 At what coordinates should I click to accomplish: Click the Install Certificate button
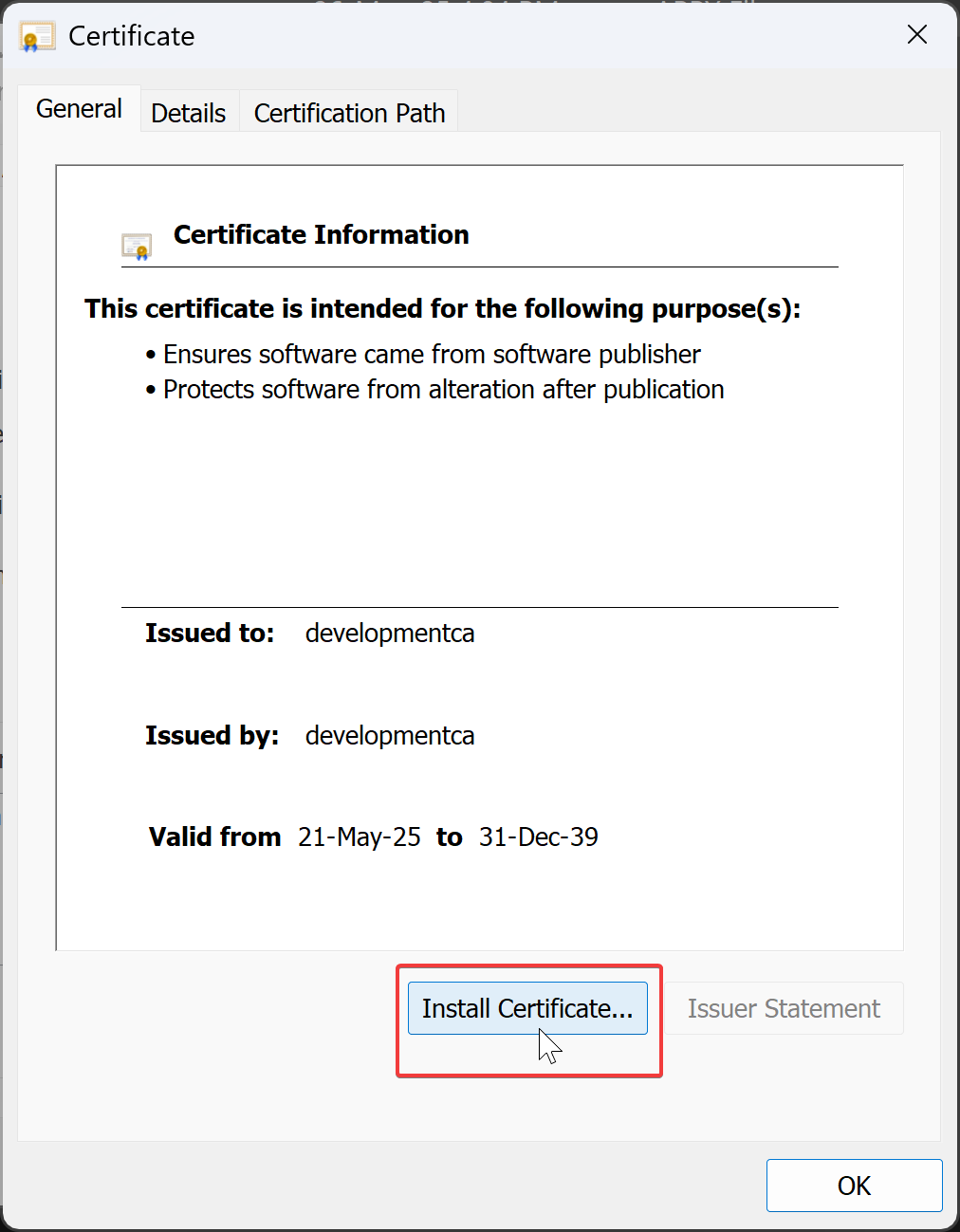click(527, 1008)
